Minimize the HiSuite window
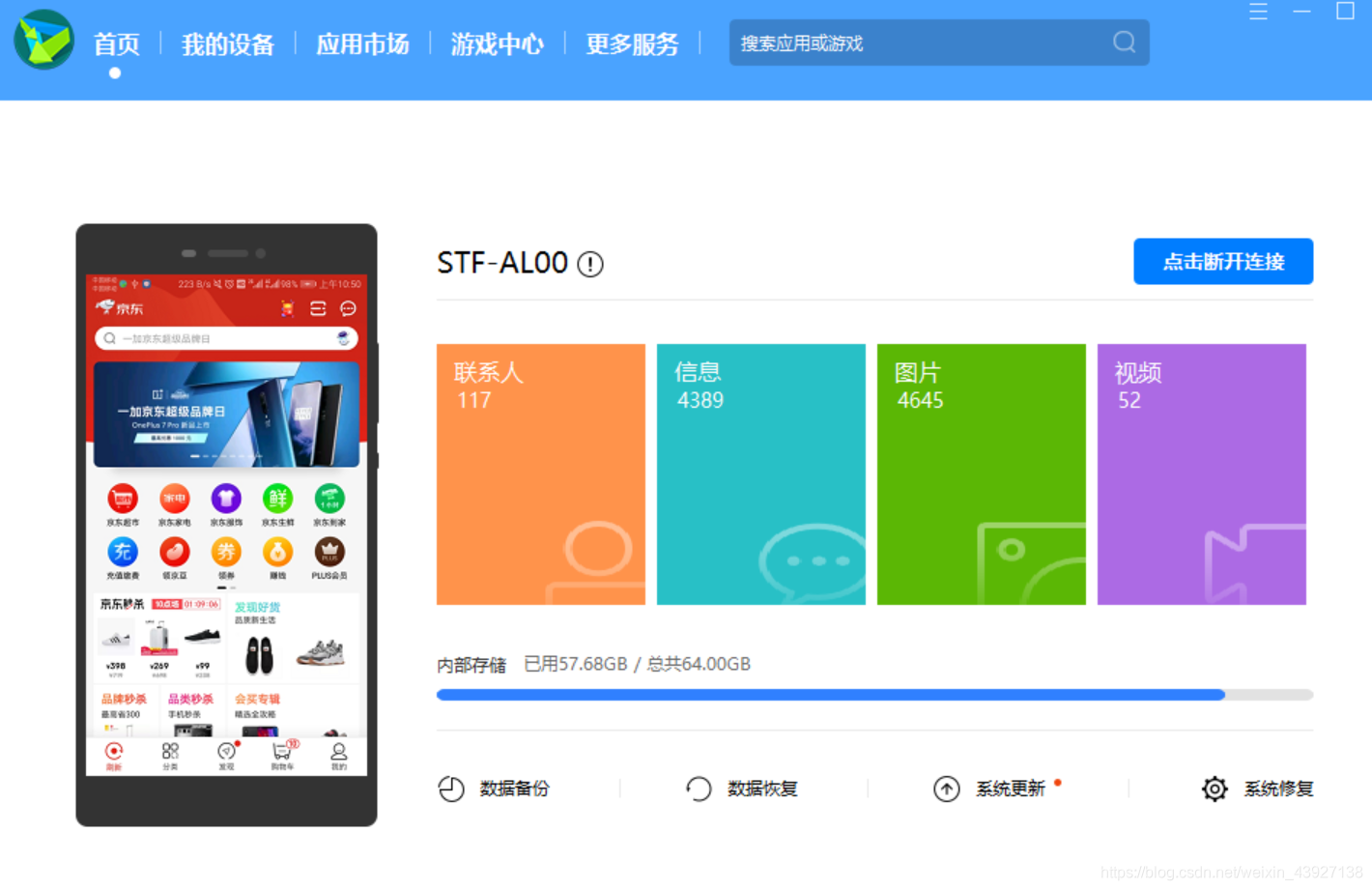Screen dimensions: 1372x890 1301,12
